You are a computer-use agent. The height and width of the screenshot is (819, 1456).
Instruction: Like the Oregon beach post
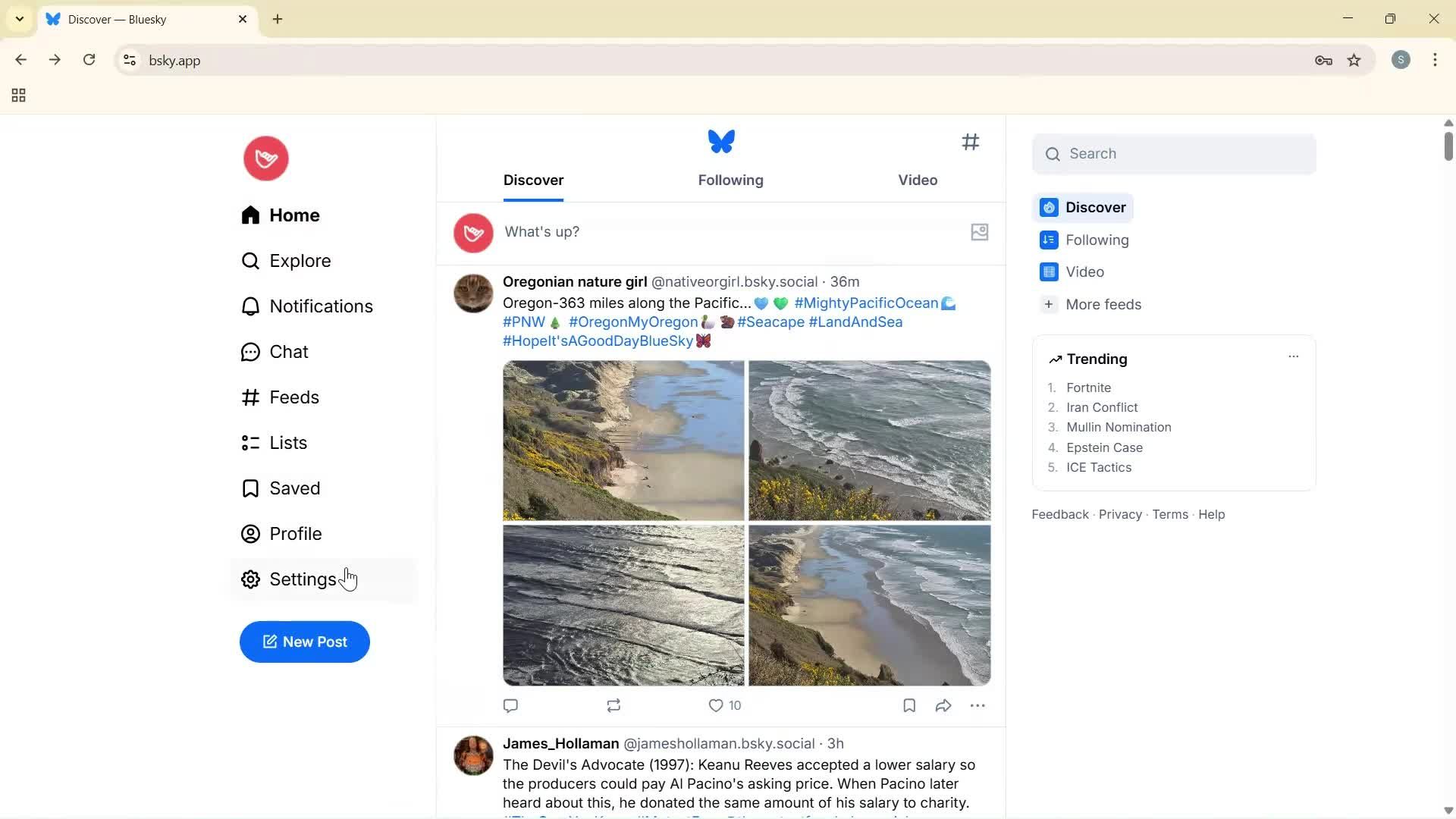(x=716, y=705)
